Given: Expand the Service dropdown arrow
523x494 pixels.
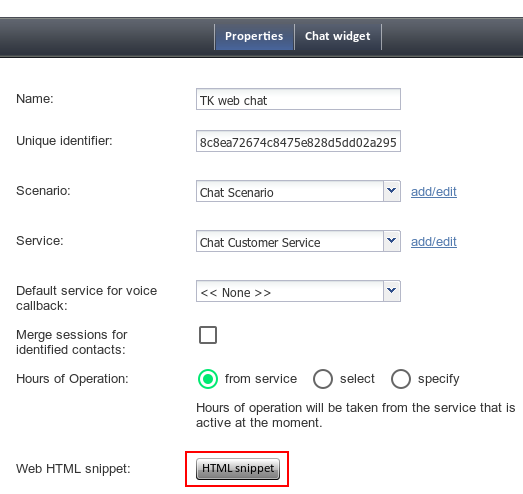Looking at the screenshot, I should (x=392, y=241).
